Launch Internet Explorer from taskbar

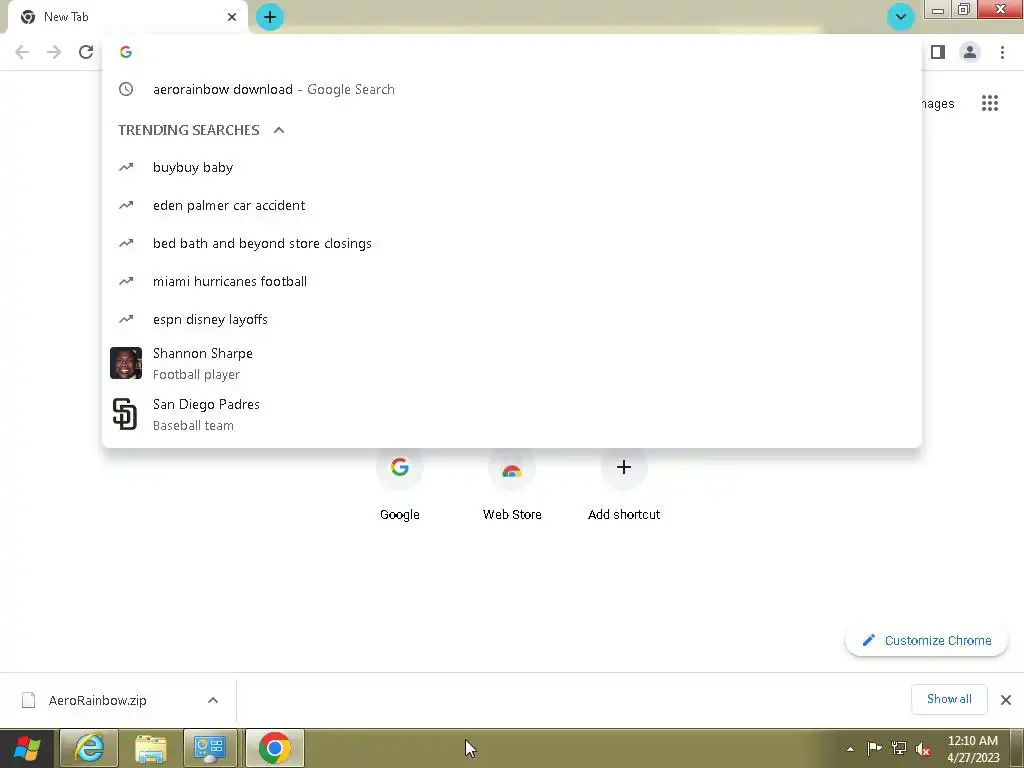coord(89,748)
